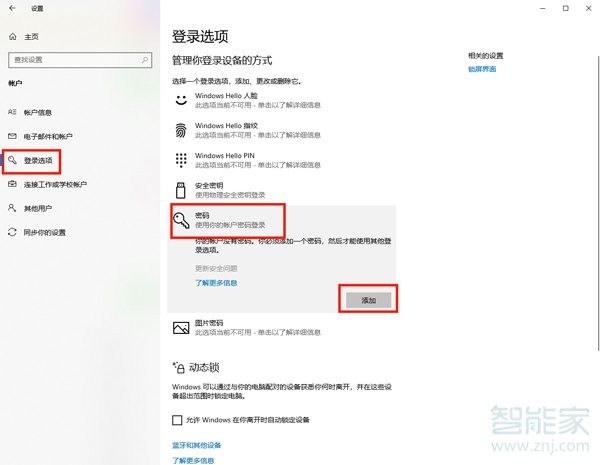Go to 主页 (Home) in the sidebar

(x=29, y=36)
